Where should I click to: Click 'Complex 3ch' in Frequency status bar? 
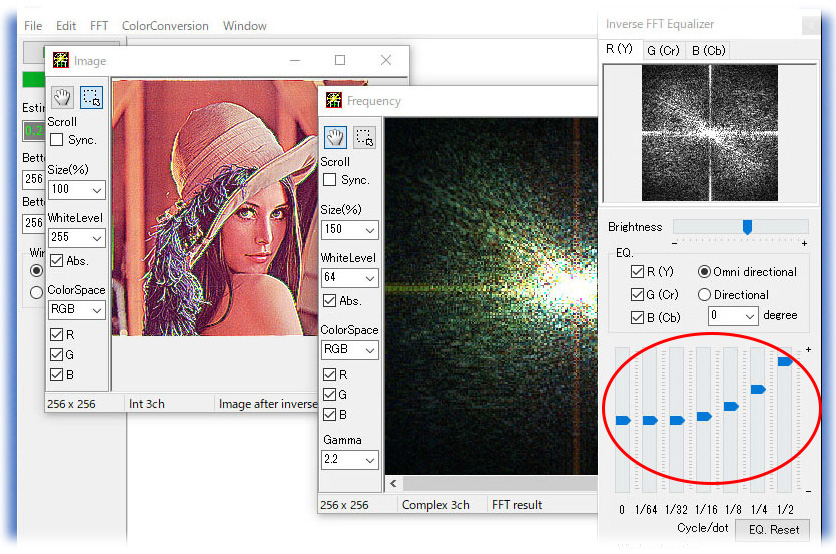tap(436, 505)
